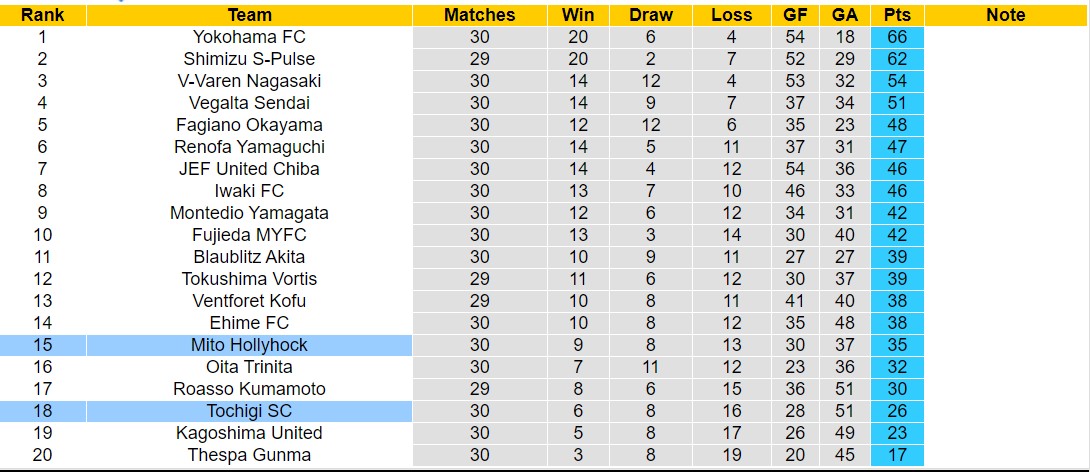Click the highlighted Tochigi SC team
1090x472 pixels.
[249, 411]
